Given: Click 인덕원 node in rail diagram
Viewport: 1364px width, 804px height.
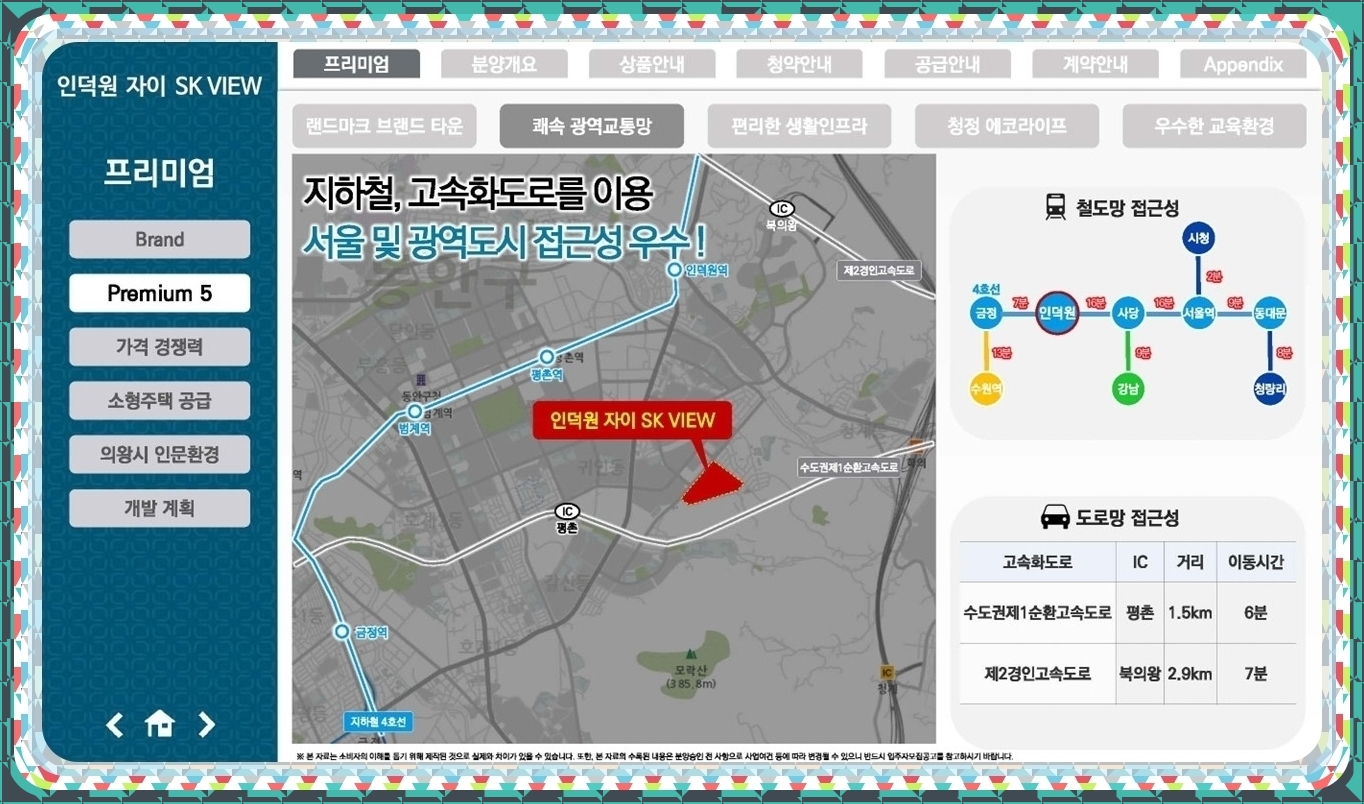Looking at the screenshot, I should point(1057,313).
